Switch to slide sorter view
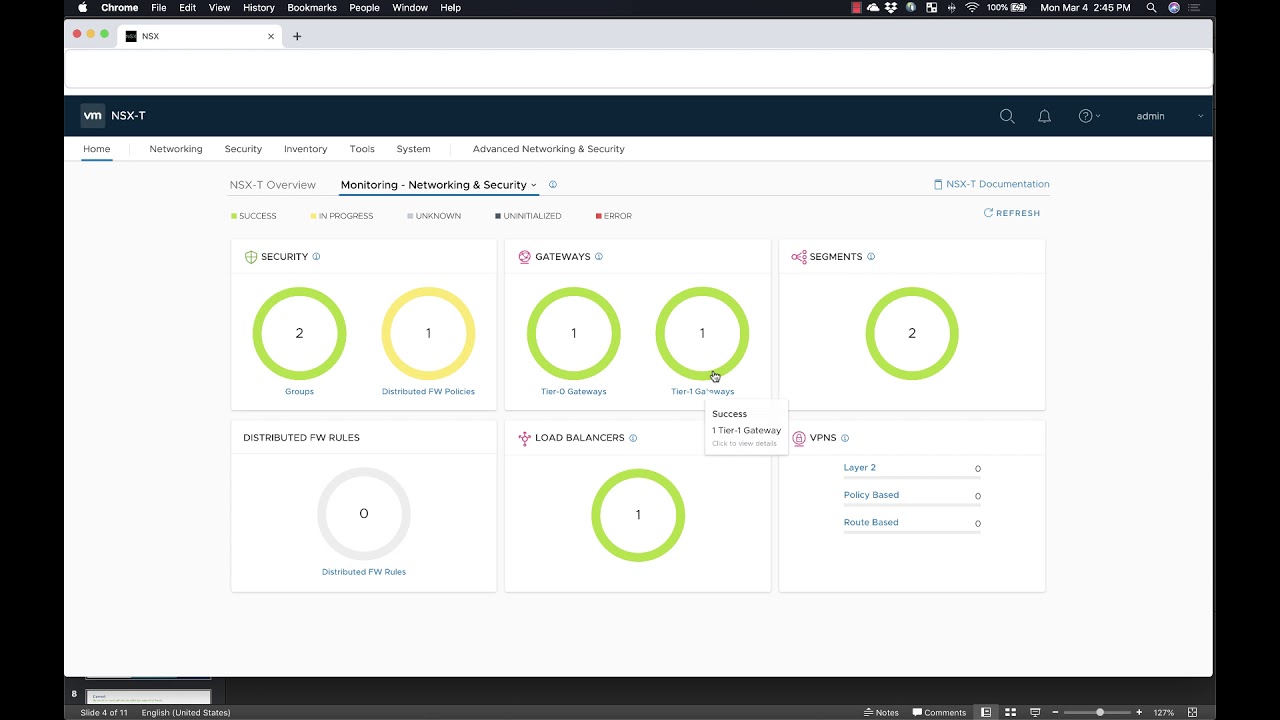This screenshot has height=720, width=1280. (1010, 712)
